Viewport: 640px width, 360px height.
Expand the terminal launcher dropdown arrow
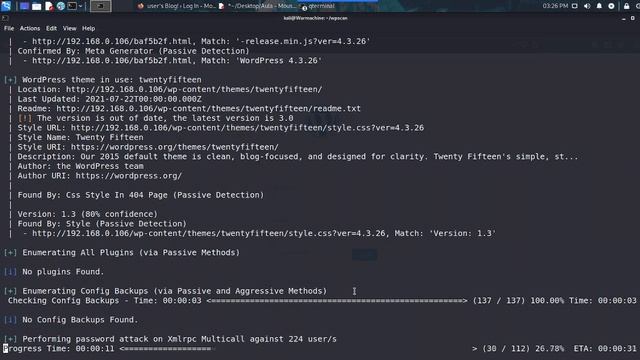pyautogui.click(x=80, y=6)
